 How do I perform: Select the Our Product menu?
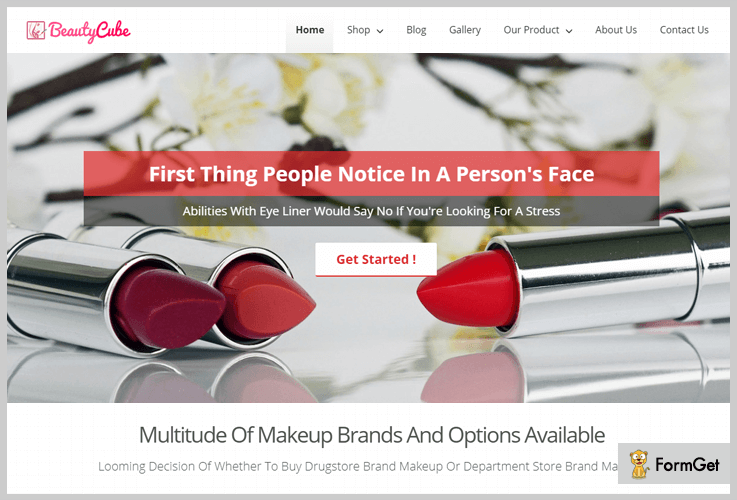point(531,30)
